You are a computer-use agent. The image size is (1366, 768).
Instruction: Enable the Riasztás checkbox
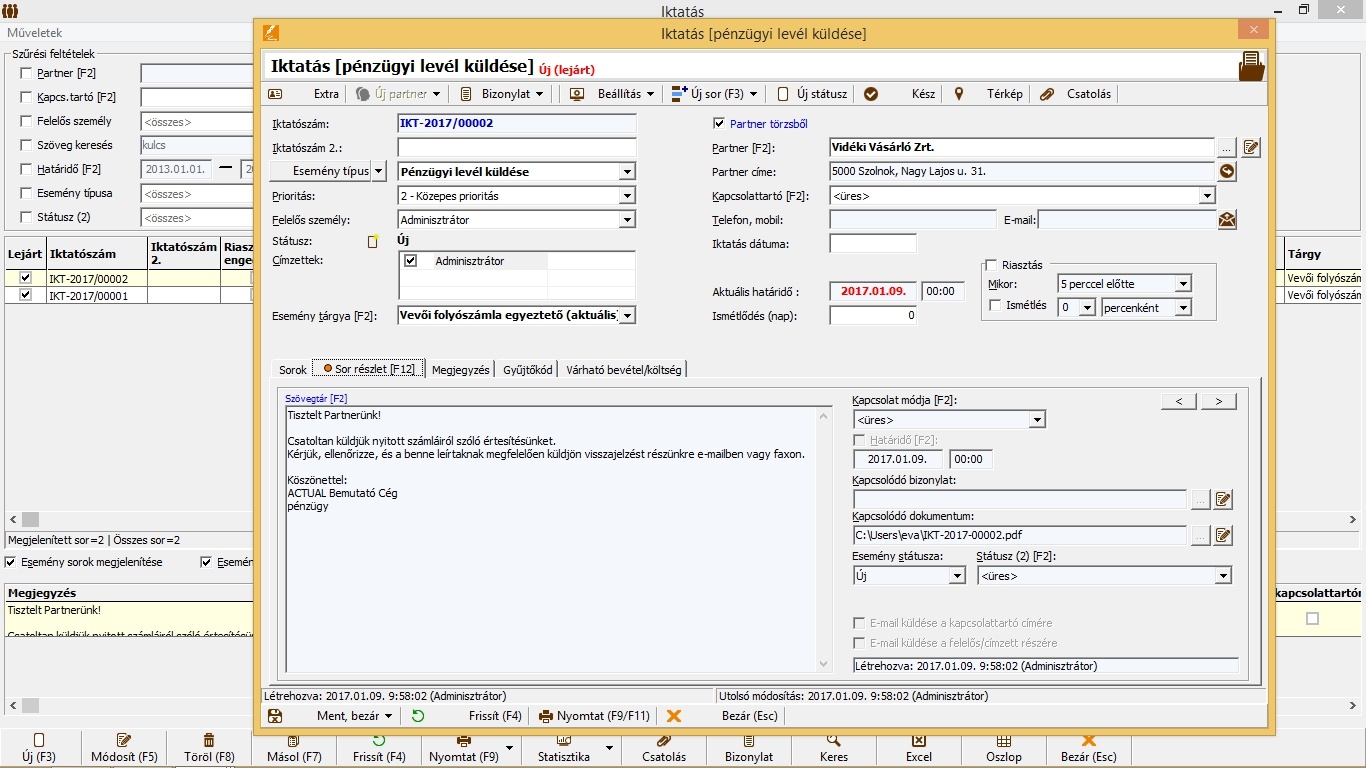pyautogui.click(x=992, y=265)
